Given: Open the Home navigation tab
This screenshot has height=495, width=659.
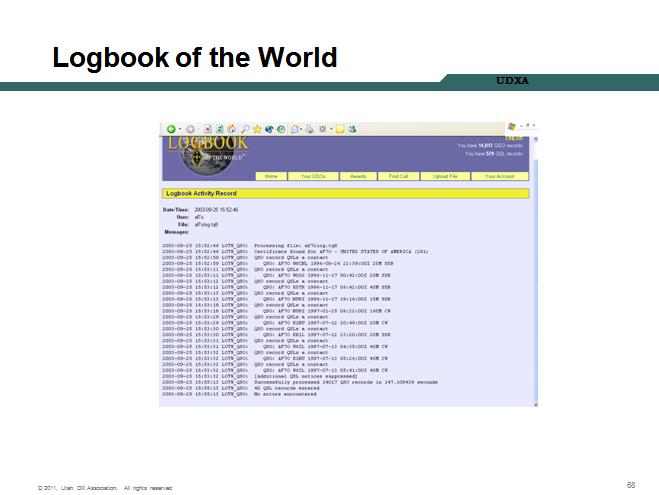Looking at the screenshot, I should point(271,176).
